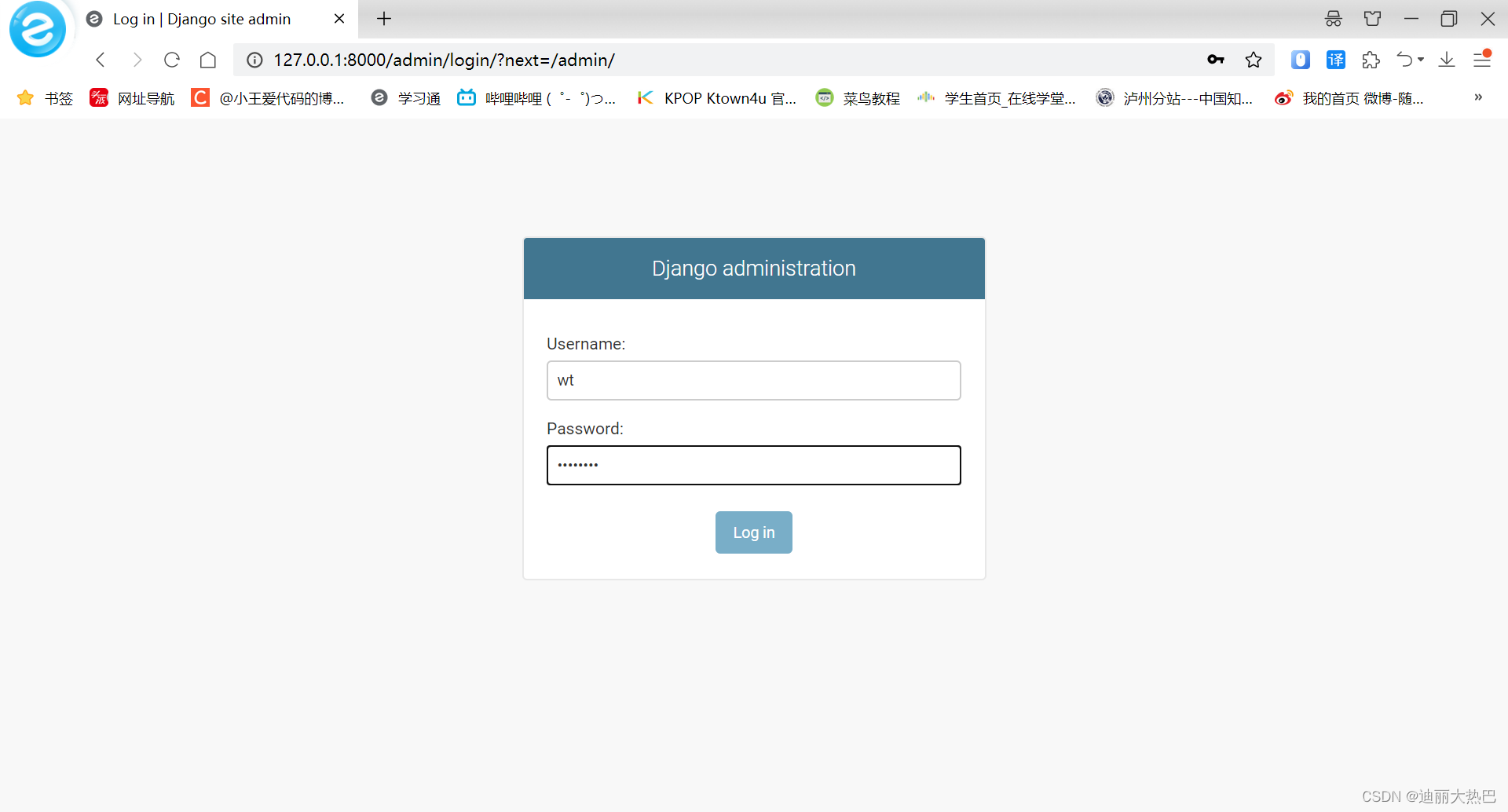Open 哔哩哔哩 bookmark
This screenshot has height=812, width=1508.
click(x=537, y=98)
